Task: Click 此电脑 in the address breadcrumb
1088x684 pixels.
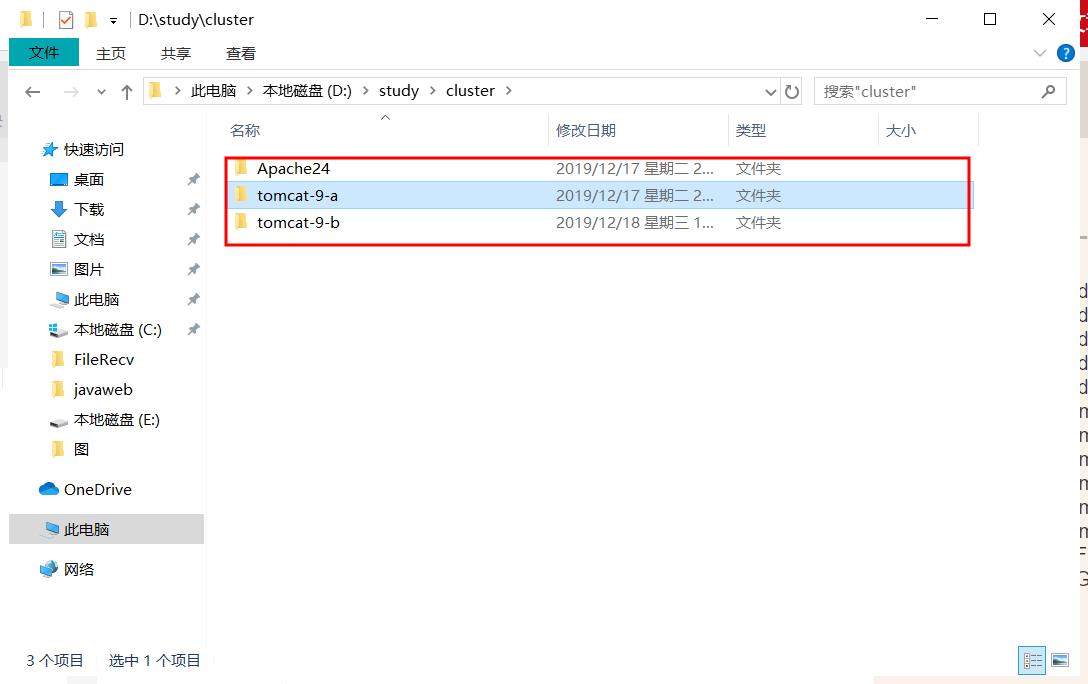Action: coord(213,91)
